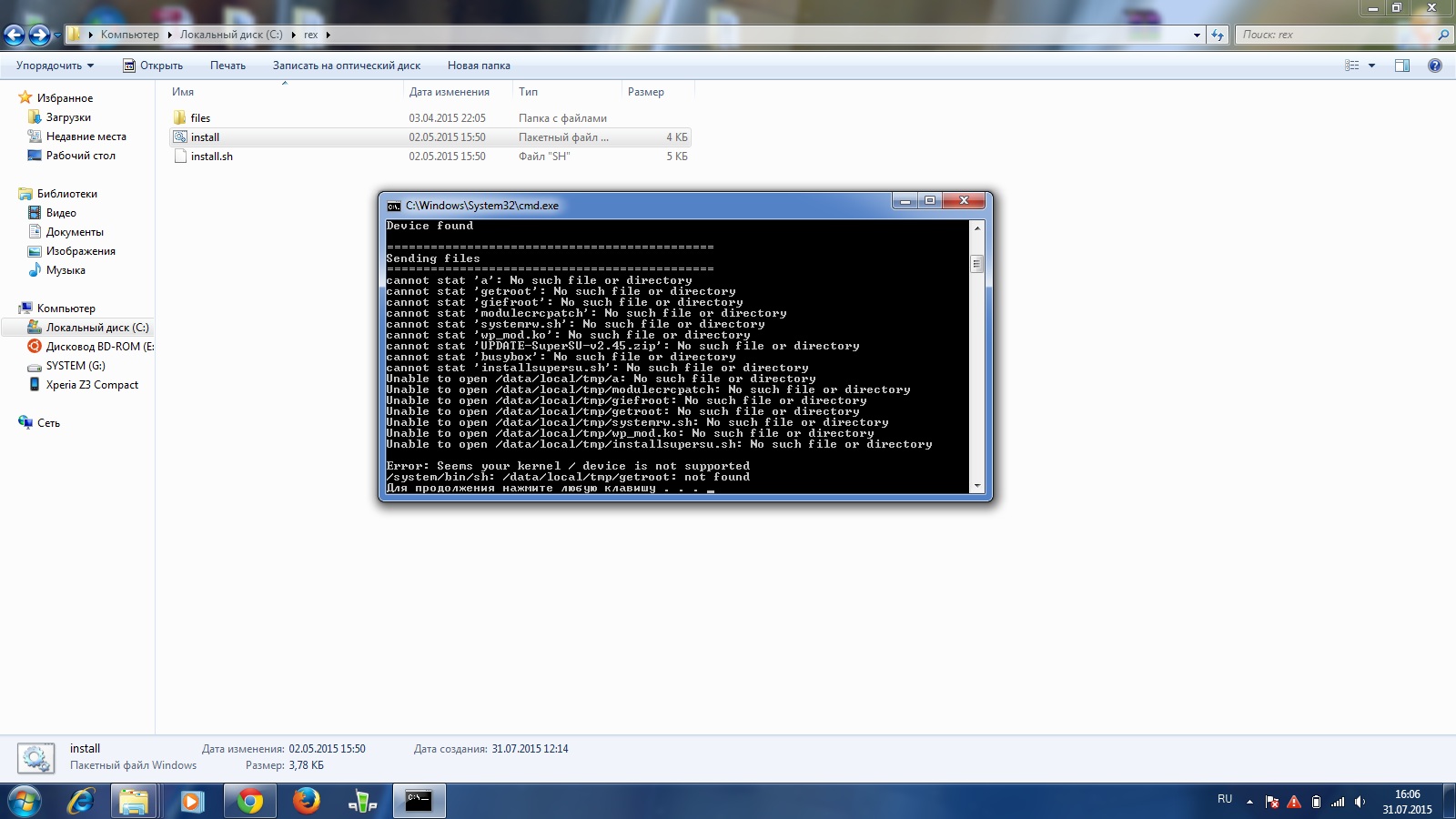Sort files by the Имя column header
The width and height of the screenshot is (1456, 819).
tap(183, 92)
